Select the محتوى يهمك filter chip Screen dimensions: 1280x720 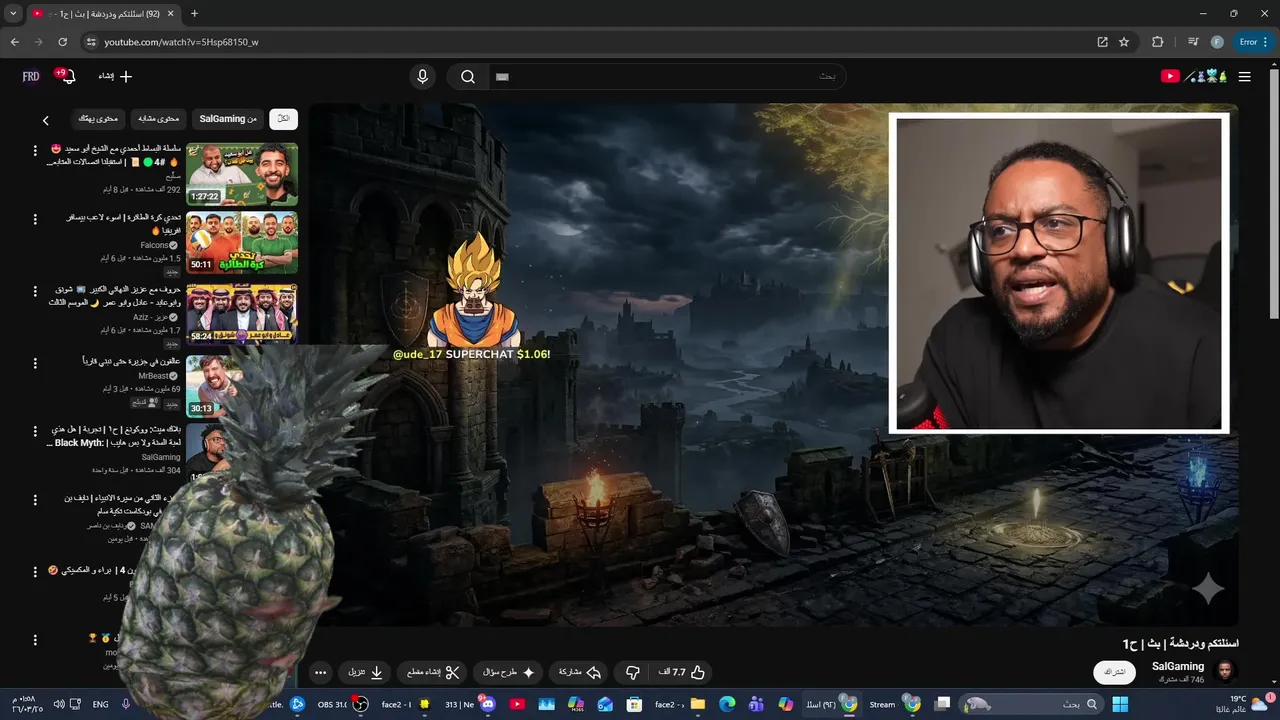pos(98,118)
